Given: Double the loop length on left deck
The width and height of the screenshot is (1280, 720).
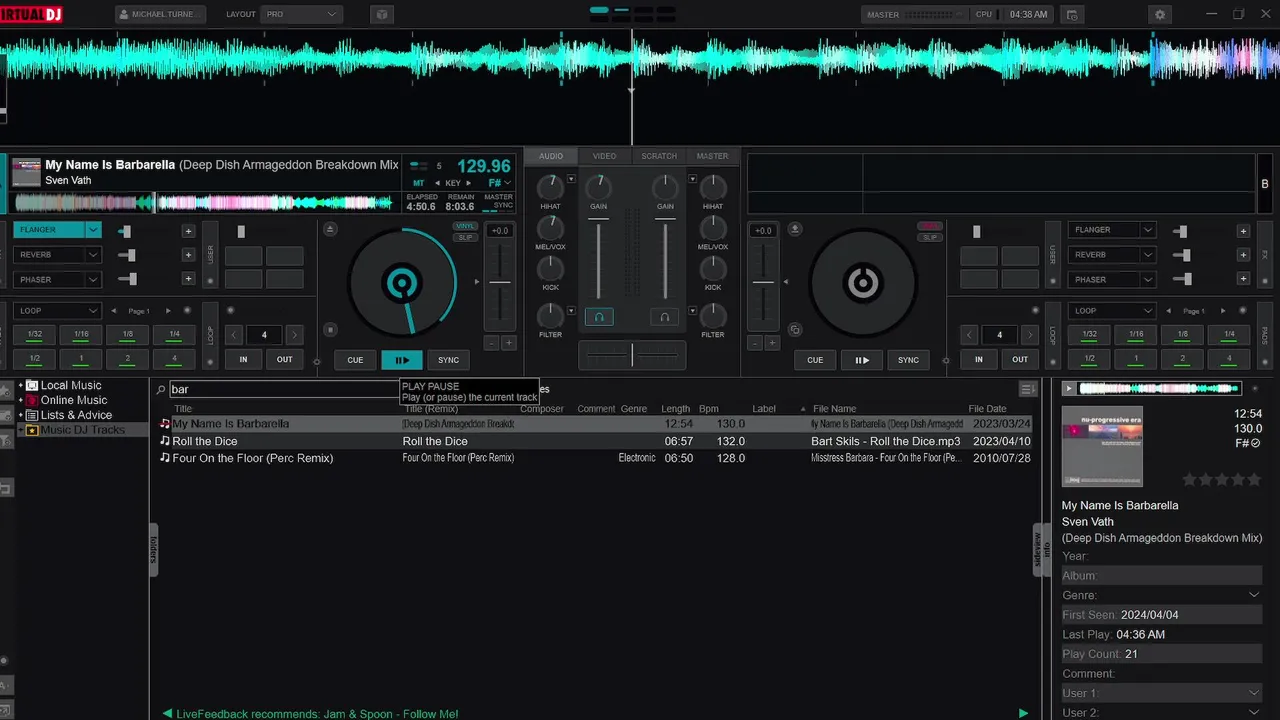Looking at the screenshot, I should coord(294,335).
